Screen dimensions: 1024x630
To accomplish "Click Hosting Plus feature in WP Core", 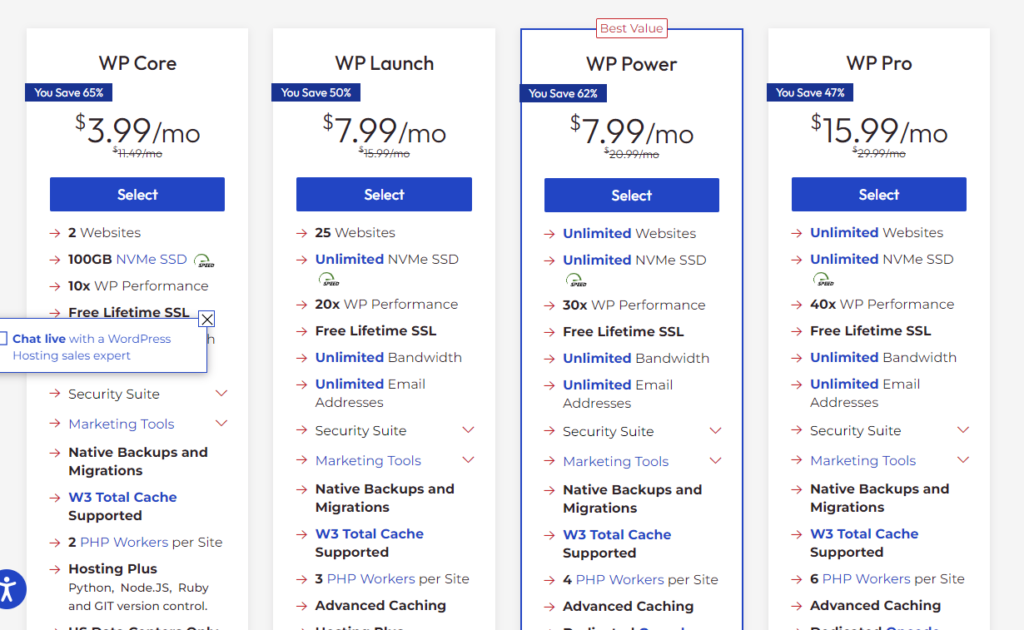I will point(113,569).
